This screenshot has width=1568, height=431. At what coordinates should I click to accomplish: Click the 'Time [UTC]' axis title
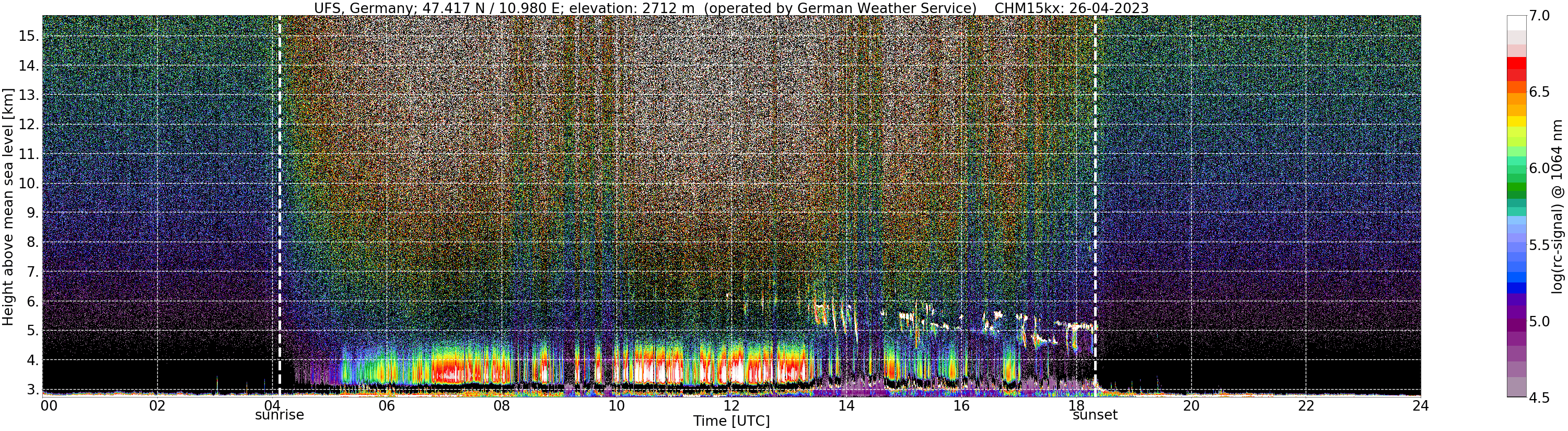pos(731,421)
